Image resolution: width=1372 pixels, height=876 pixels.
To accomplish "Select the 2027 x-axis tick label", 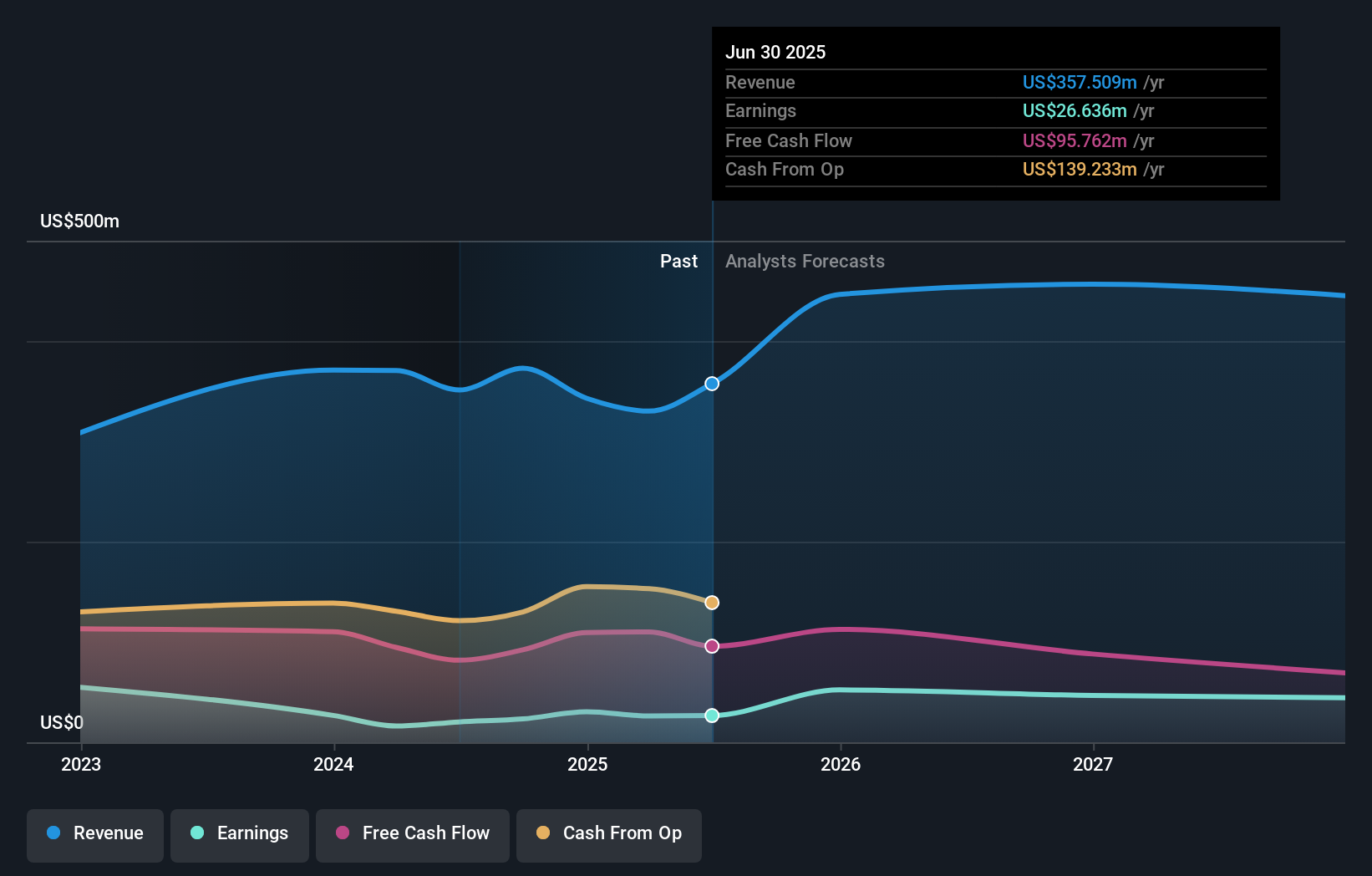I will 1093,765.
